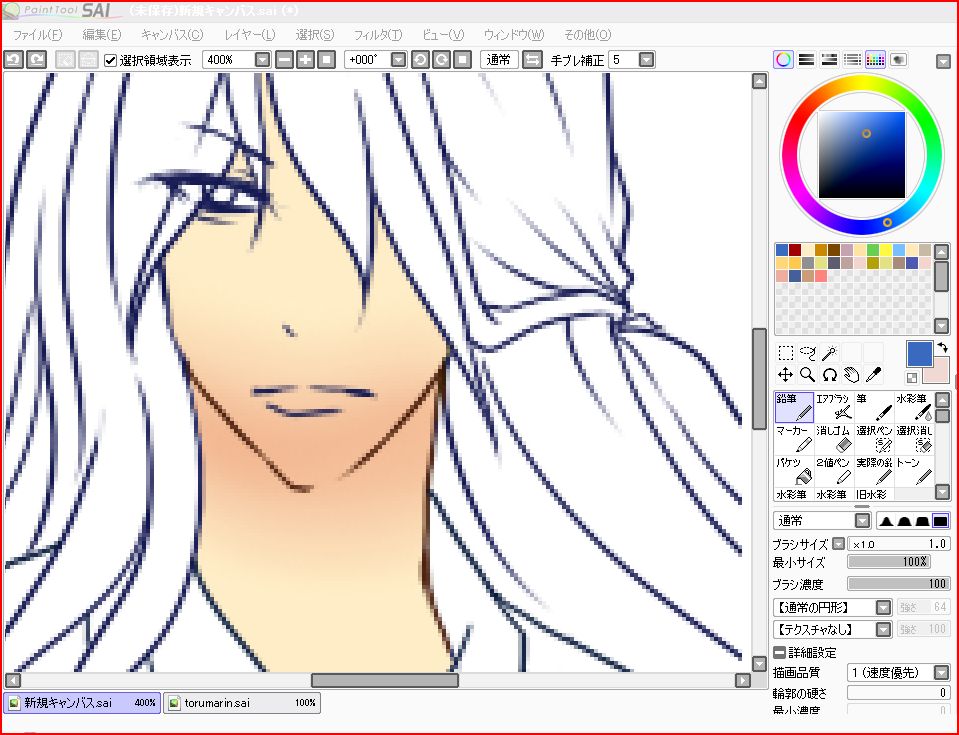Toggle the scratchpad panel button
959x735 pixels.
click(x=898, y=59)
